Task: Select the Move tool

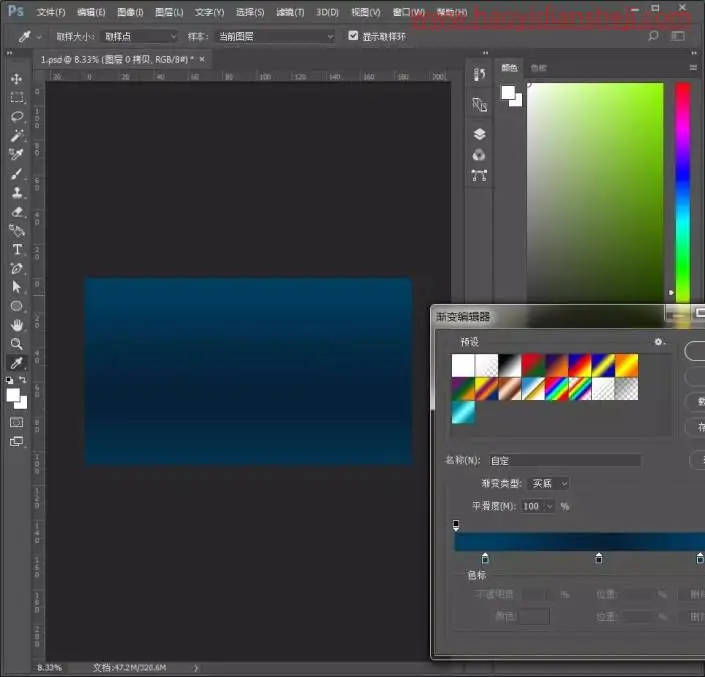Action: [17, 79]
